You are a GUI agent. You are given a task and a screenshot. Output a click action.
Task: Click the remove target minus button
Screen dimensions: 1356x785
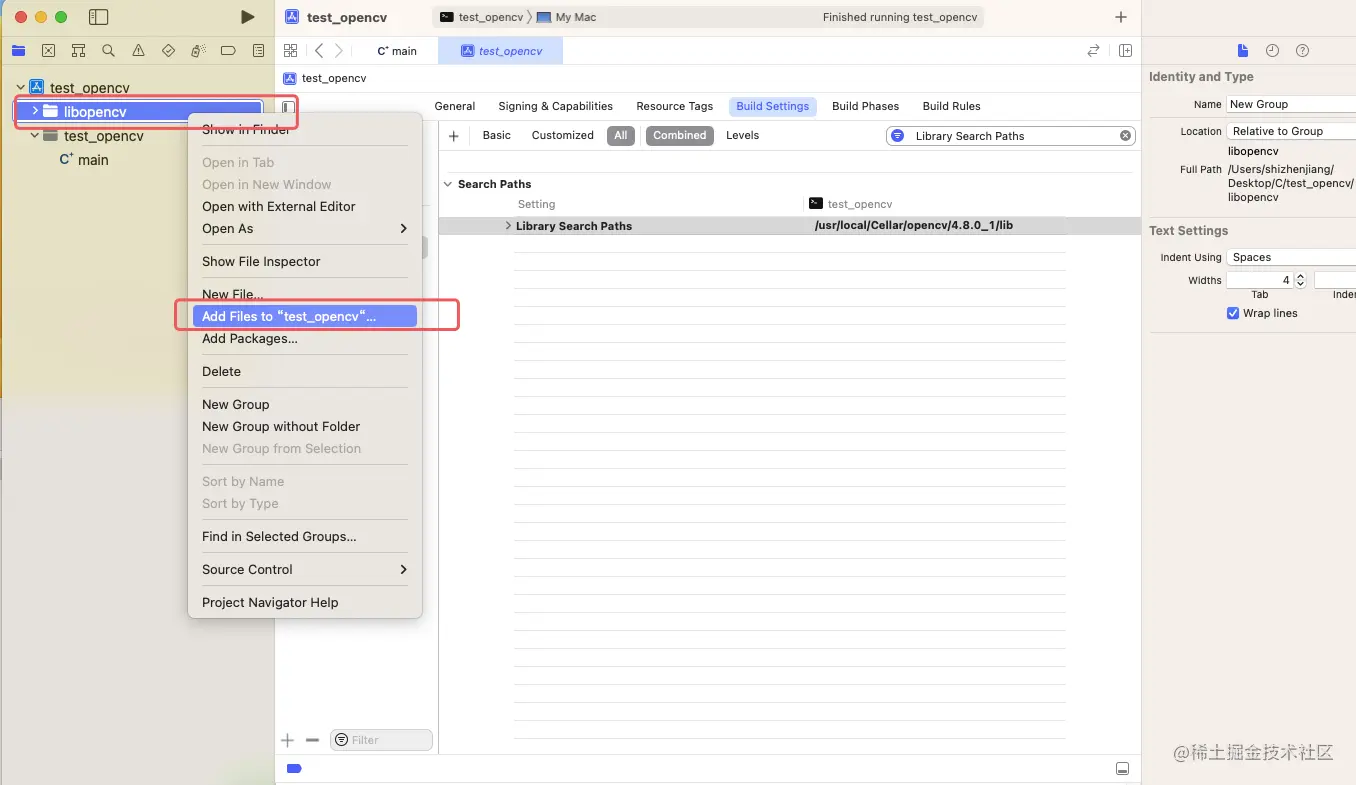point(312,740)
